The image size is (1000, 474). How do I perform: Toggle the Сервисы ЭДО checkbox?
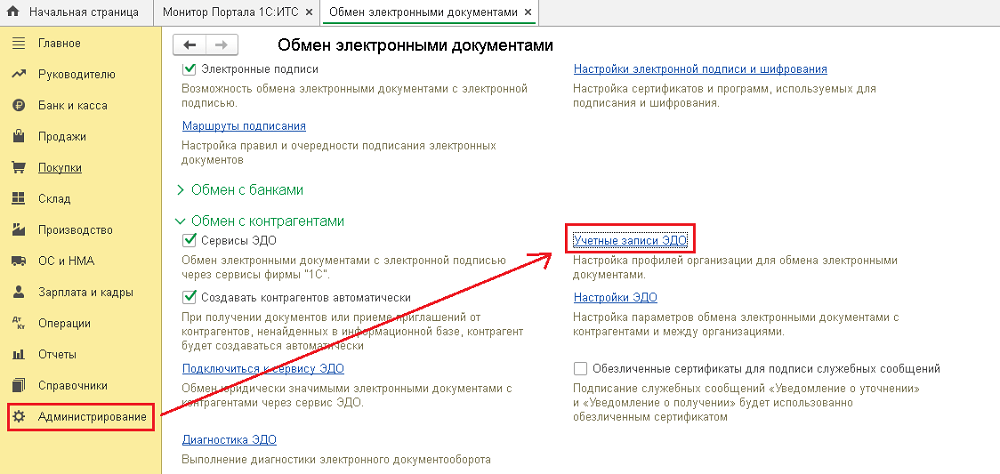tap(190, 240)
